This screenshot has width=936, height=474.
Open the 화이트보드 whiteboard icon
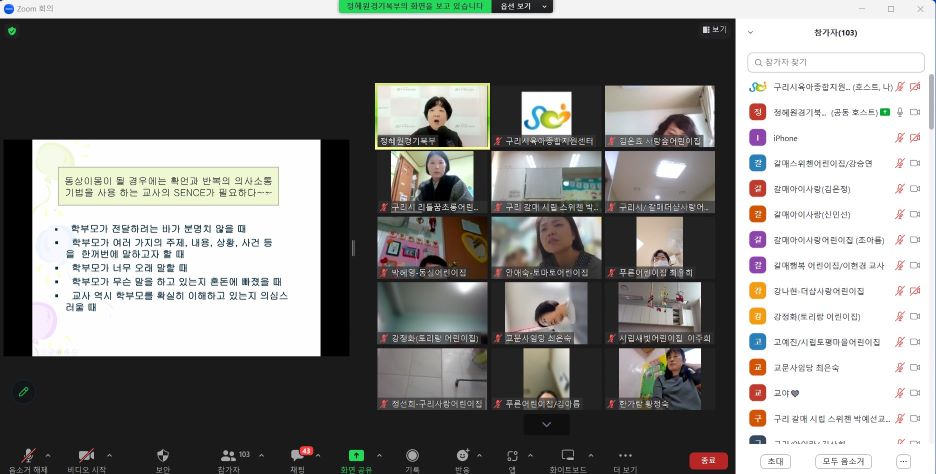(568, 455)
